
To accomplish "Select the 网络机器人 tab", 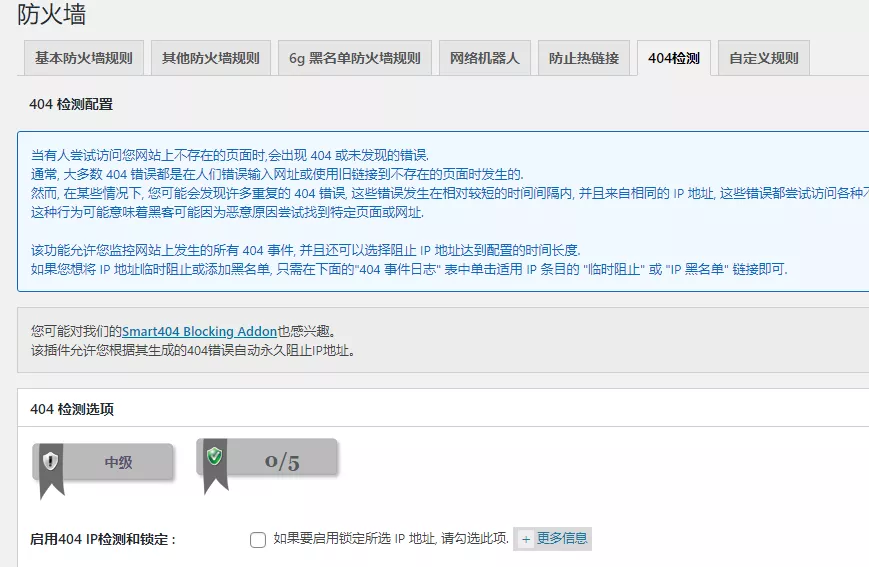I will coord(485,58).
